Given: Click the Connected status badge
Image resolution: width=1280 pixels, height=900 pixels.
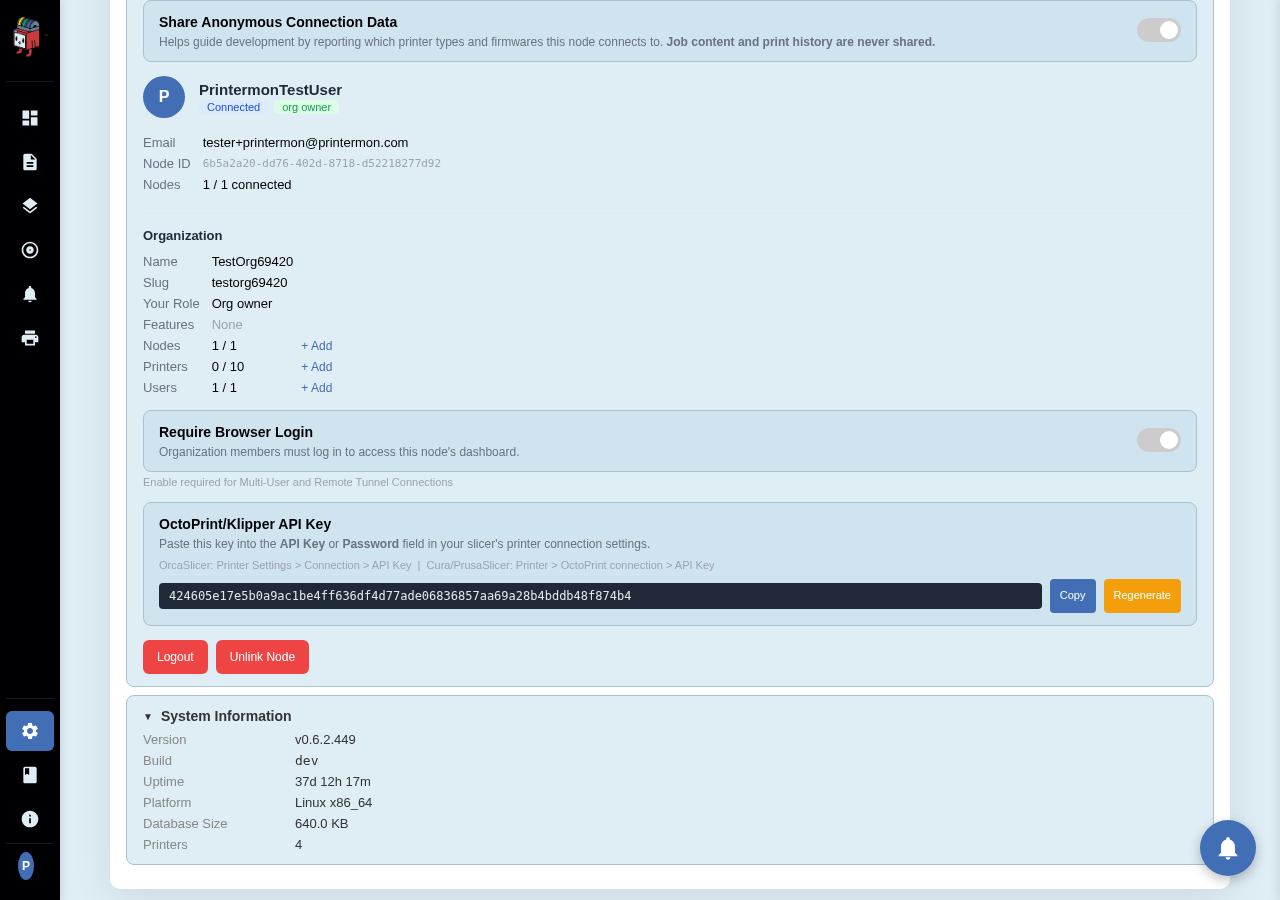Looking at the screenshot, I should point(233,107).
